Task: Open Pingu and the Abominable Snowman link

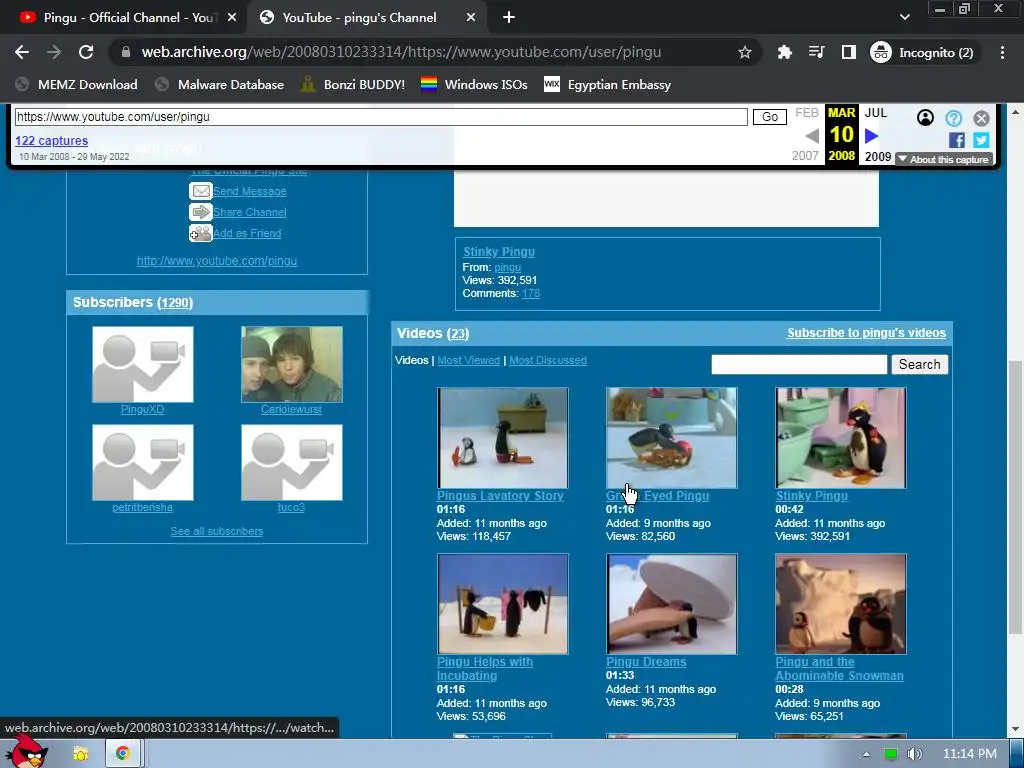Action: 839,669
